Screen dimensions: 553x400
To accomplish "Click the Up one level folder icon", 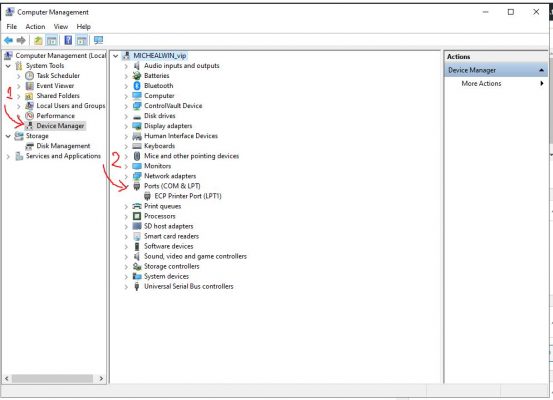I will 38,41.
